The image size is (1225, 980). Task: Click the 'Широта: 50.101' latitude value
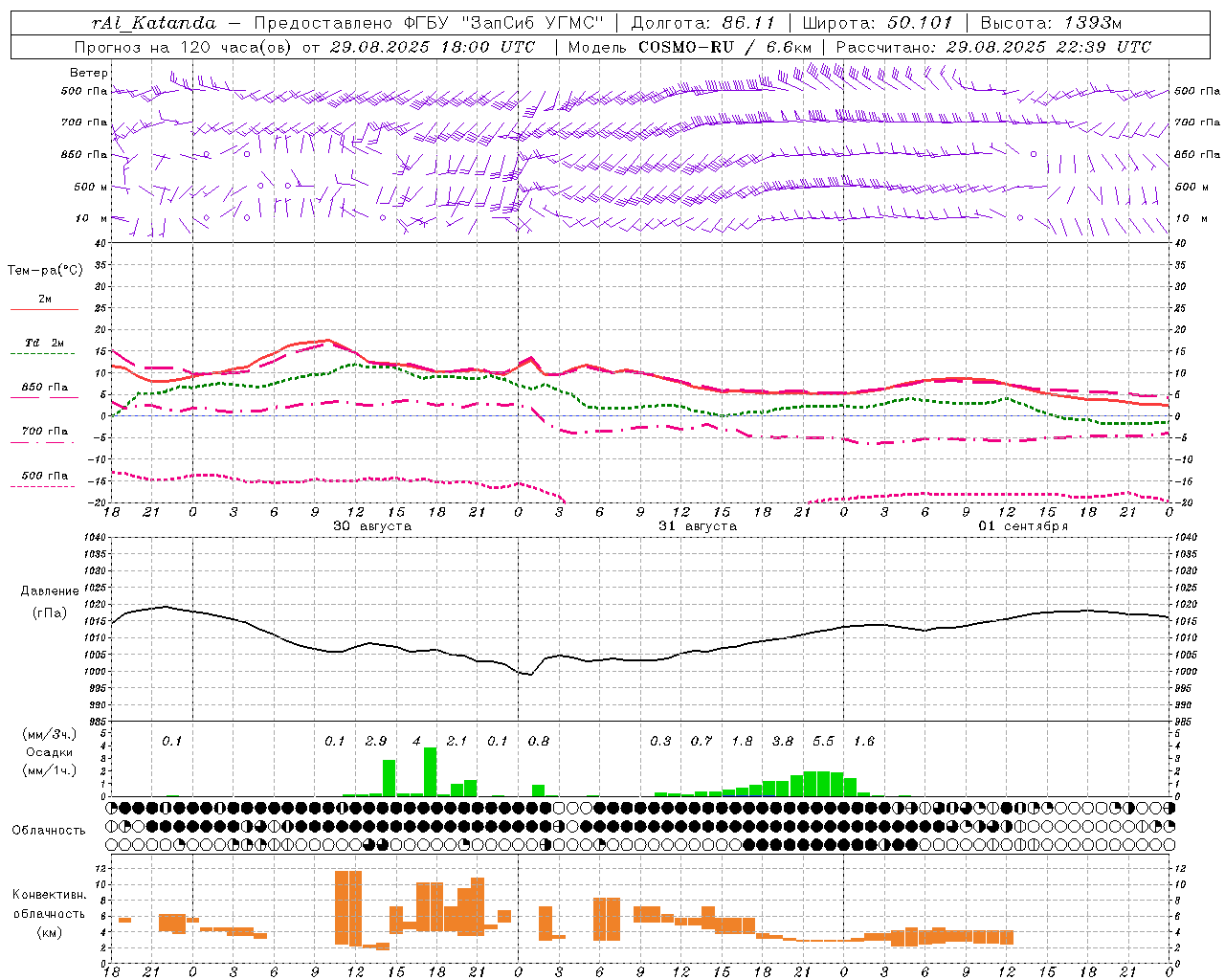[x=878, y=23]
